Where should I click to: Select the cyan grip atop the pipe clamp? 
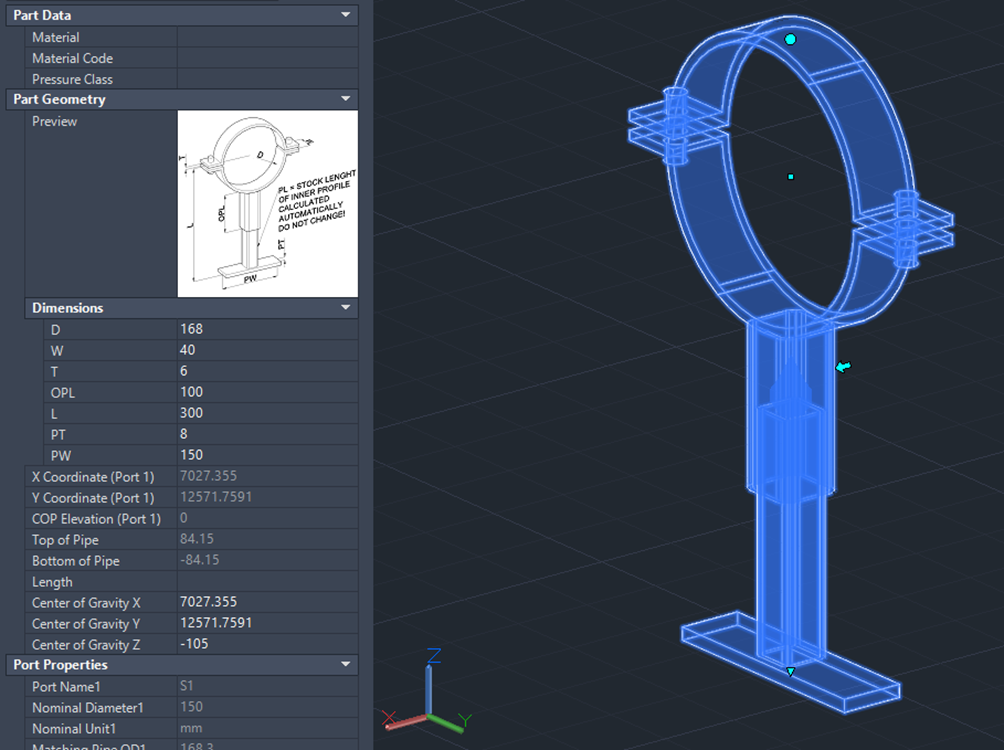coord(789,39)
